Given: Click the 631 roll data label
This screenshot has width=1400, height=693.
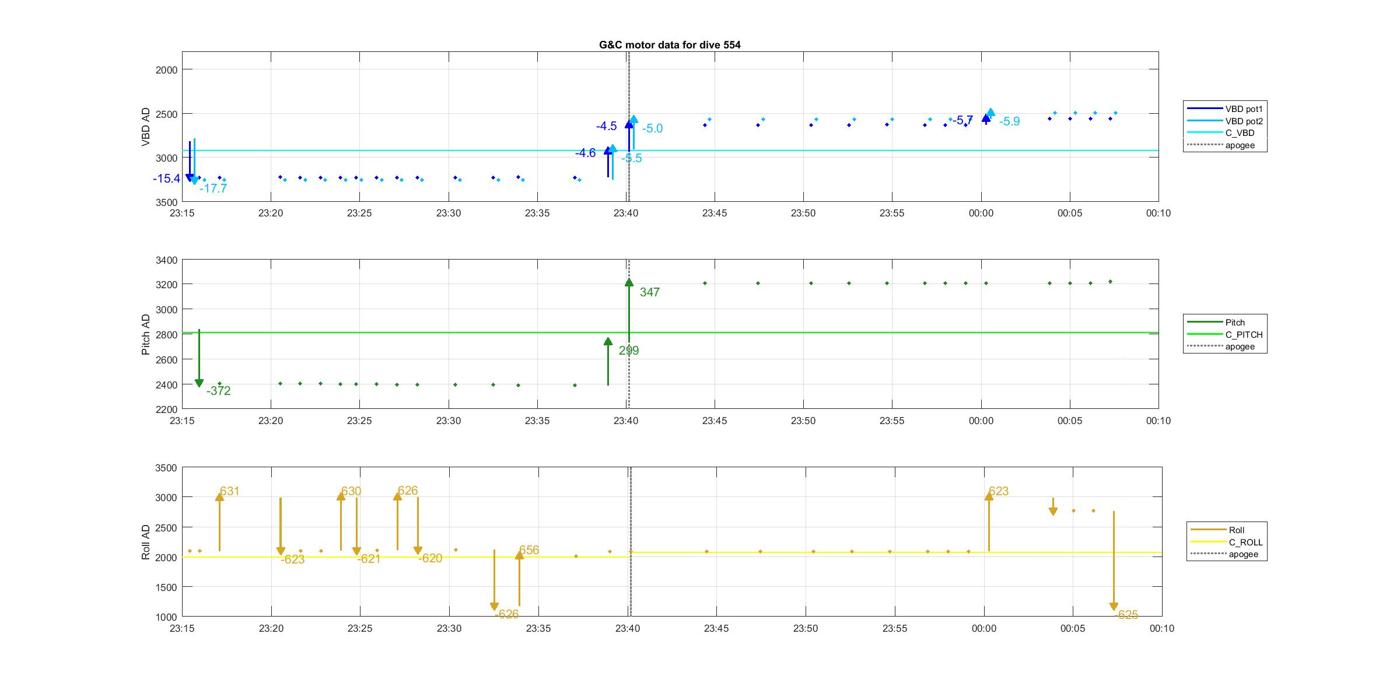Looking at the screenshot, I should pos(230,492).
